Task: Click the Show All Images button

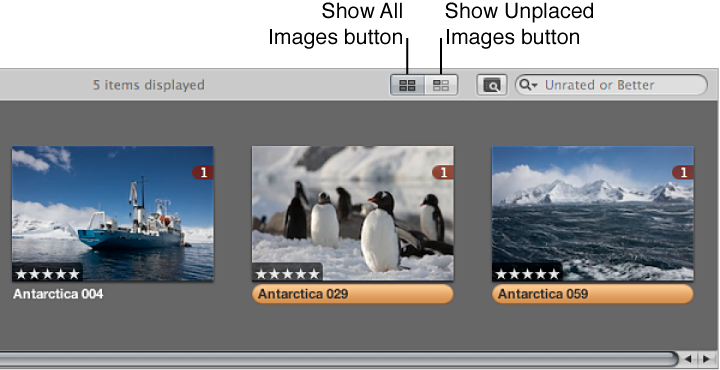Action: [407, 85]
